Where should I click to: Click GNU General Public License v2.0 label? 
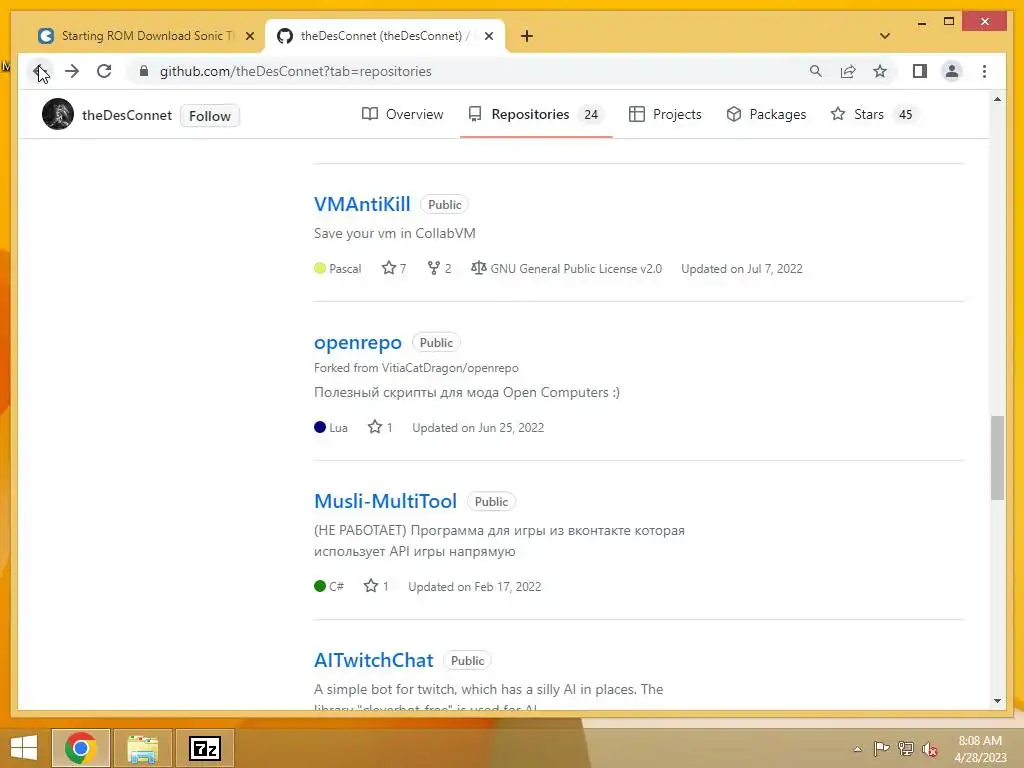pyautogui.click(x=576, y=268)
